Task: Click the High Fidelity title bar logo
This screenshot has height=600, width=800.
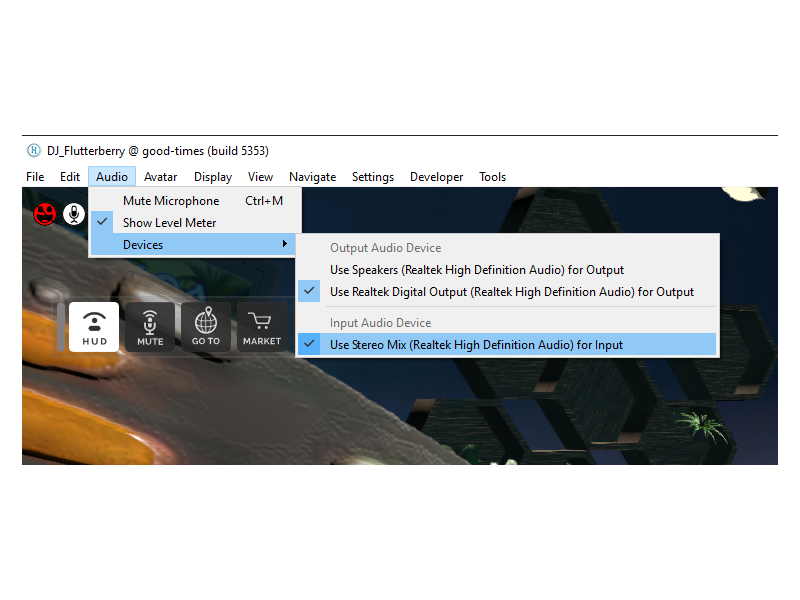Action: (x=34, y=151)
